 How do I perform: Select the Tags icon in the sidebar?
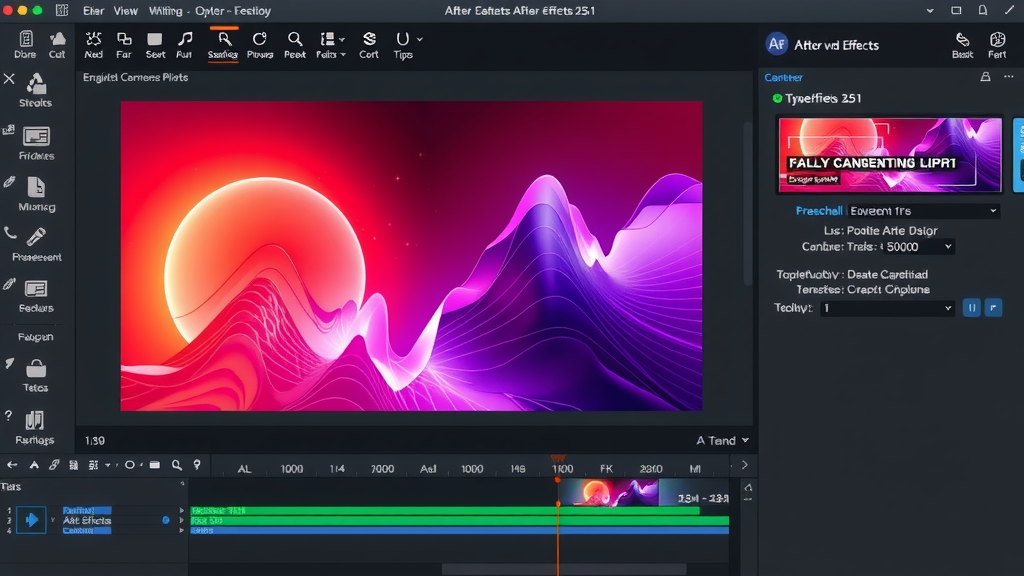(36, 367)
